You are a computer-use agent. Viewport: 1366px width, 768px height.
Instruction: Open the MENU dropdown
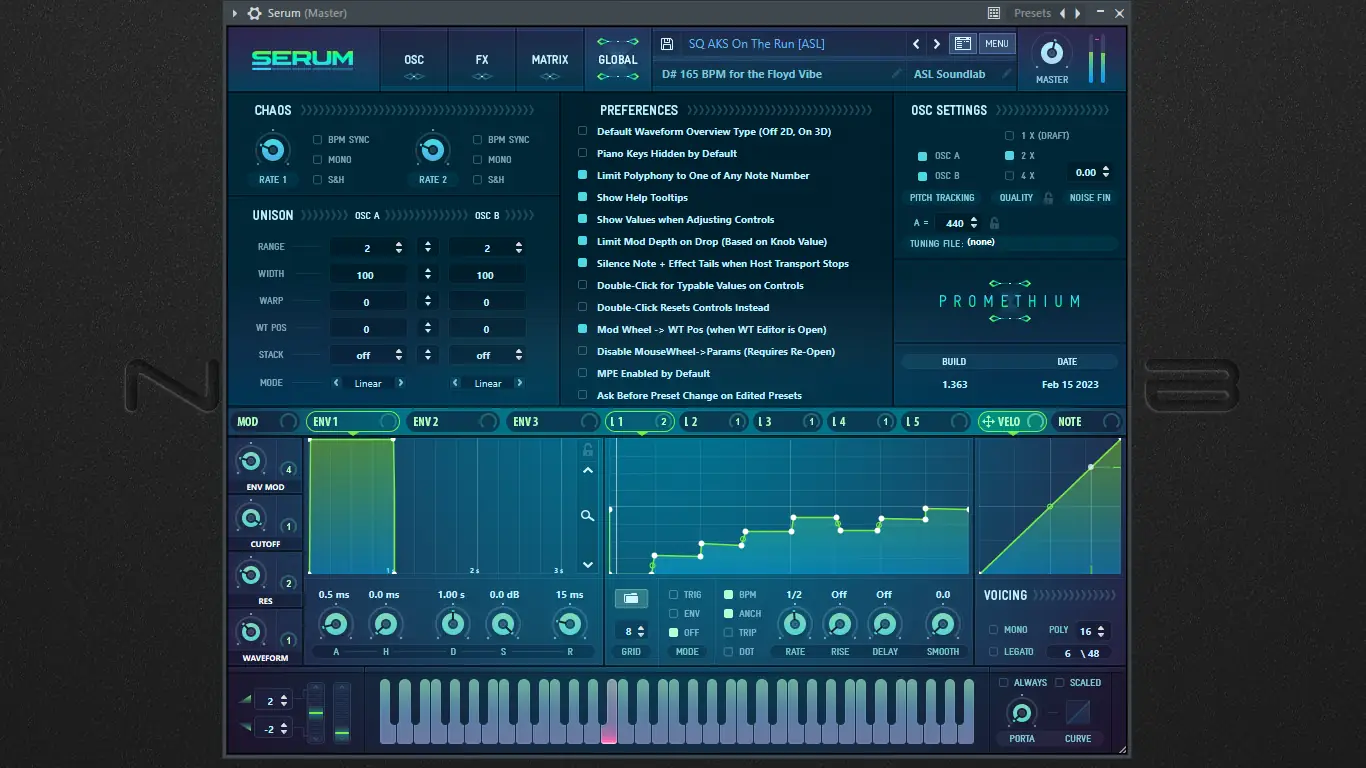tap(996, 44)
